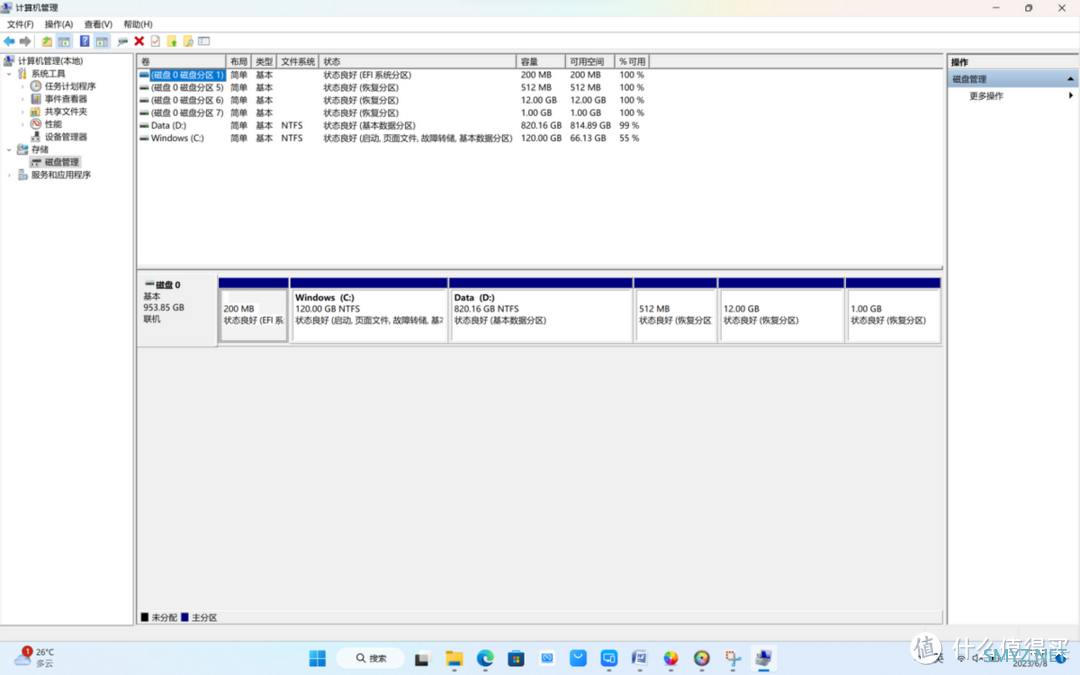Launch Microsoft Edge from the taskbar
The width and height of the screenshot is (1080, 675).
pyautogui.click(x=485, y=658)
